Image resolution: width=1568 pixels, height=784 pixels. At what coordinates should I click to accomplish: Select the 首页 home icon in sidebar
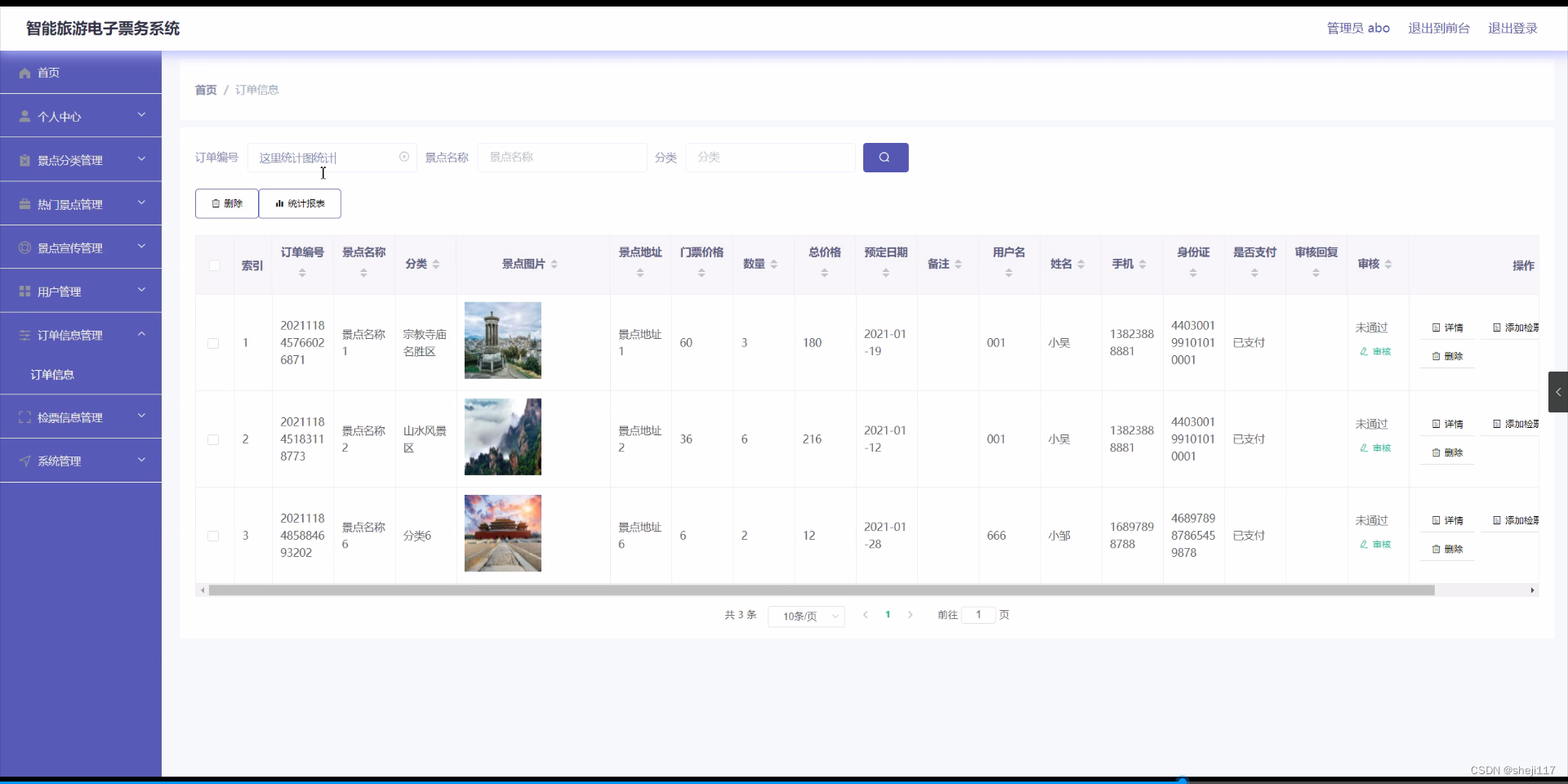pos(24,73)
